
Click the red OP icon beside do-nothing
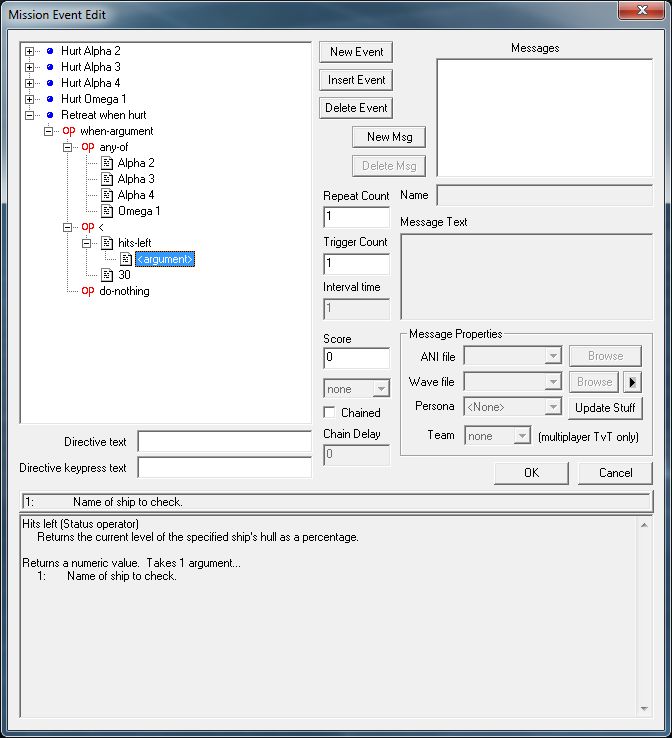[88, 291]
